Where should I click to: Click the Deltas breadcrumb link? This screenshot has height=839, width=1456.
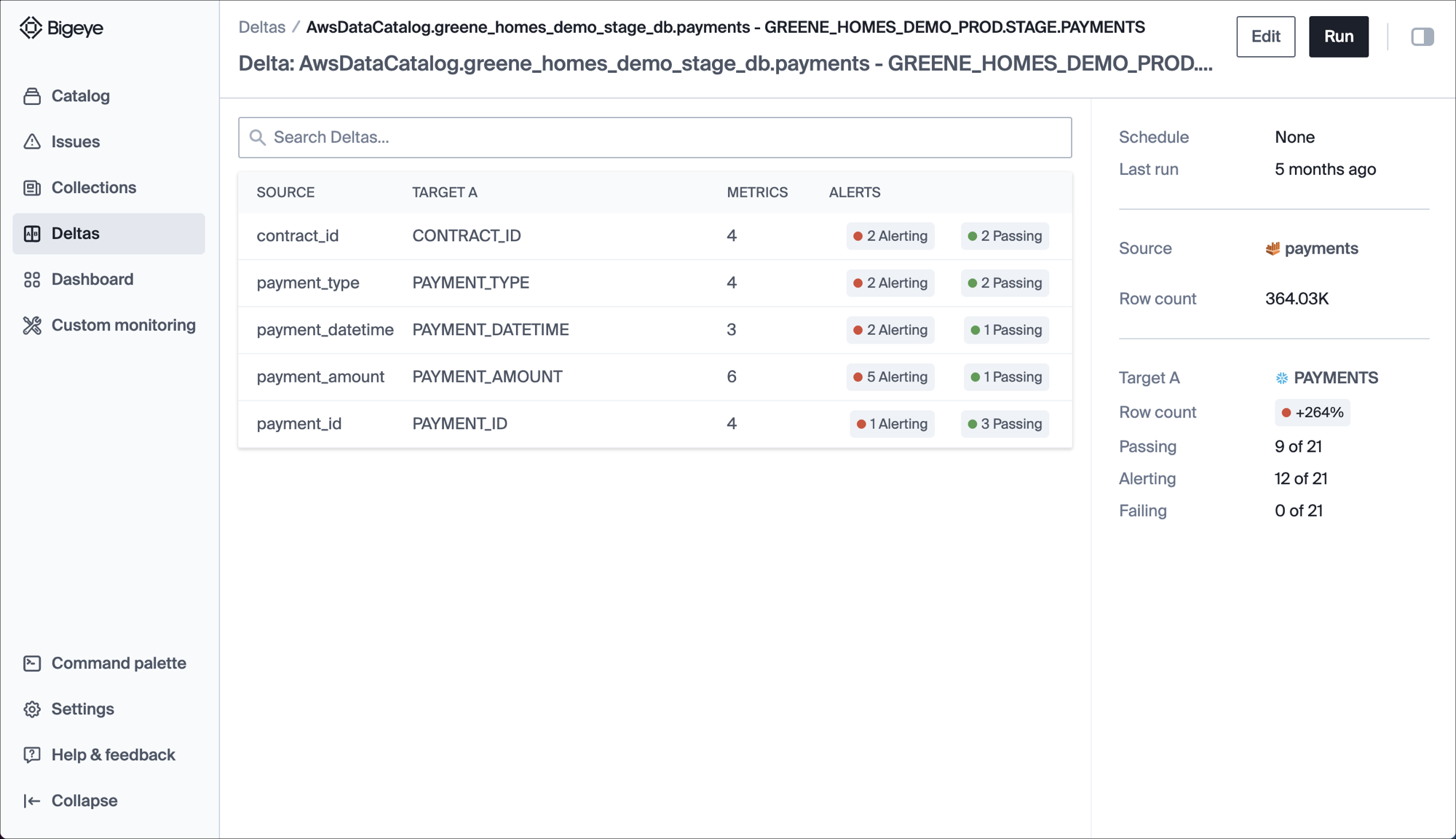(x=261, y=28)
